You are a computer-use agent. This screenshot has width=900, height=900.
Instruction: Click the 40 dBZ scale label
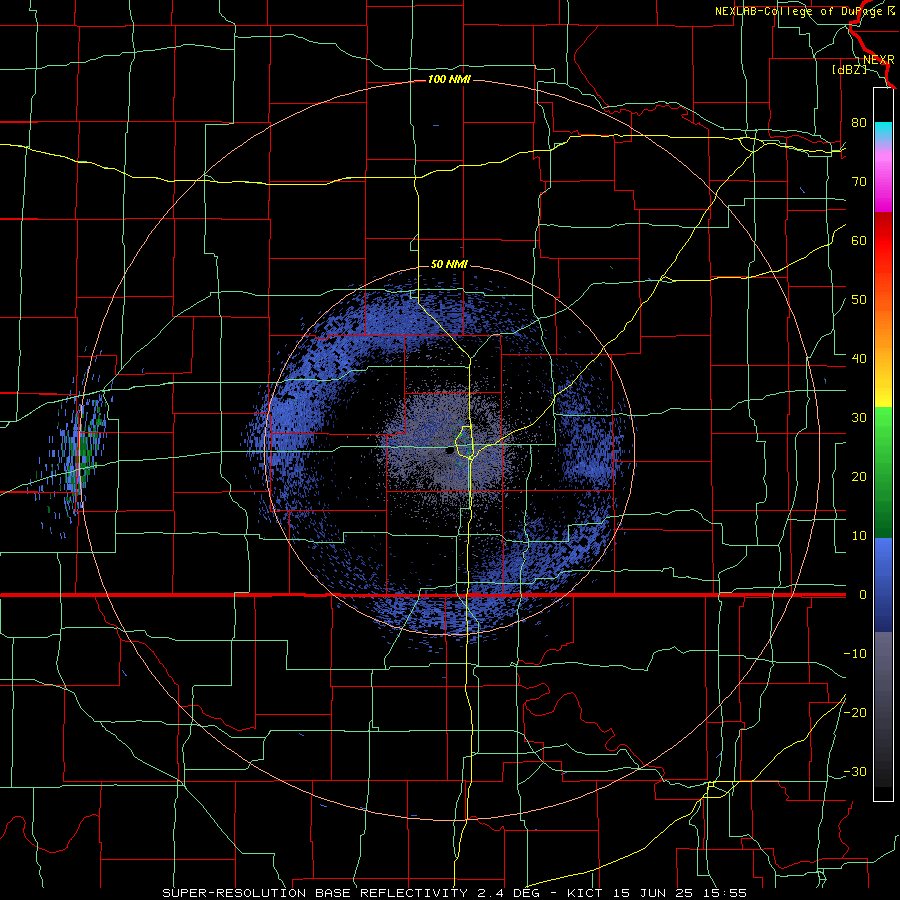859,359
